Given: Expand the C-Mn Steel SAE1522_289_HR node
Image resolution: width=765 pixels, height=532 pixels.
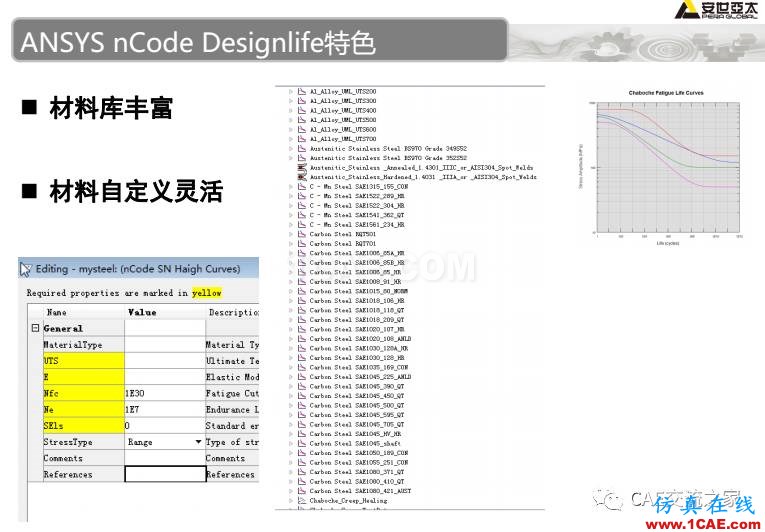Looking at the screenshot, I should (291, 196).
